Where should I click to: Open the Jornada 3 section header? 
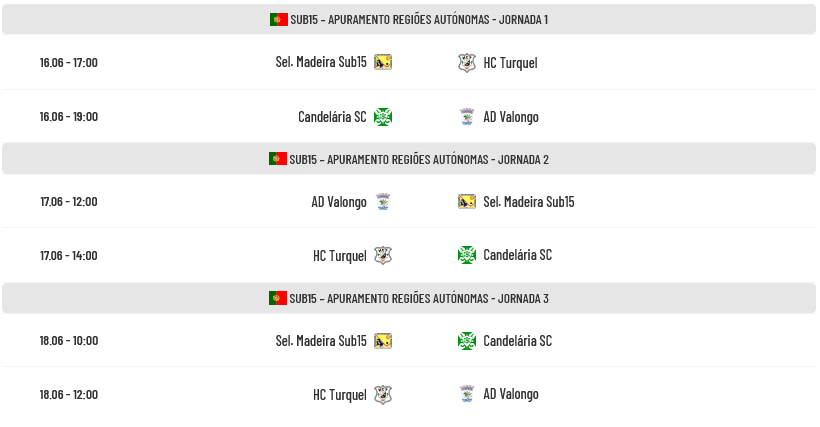click(x=409, y=298)
